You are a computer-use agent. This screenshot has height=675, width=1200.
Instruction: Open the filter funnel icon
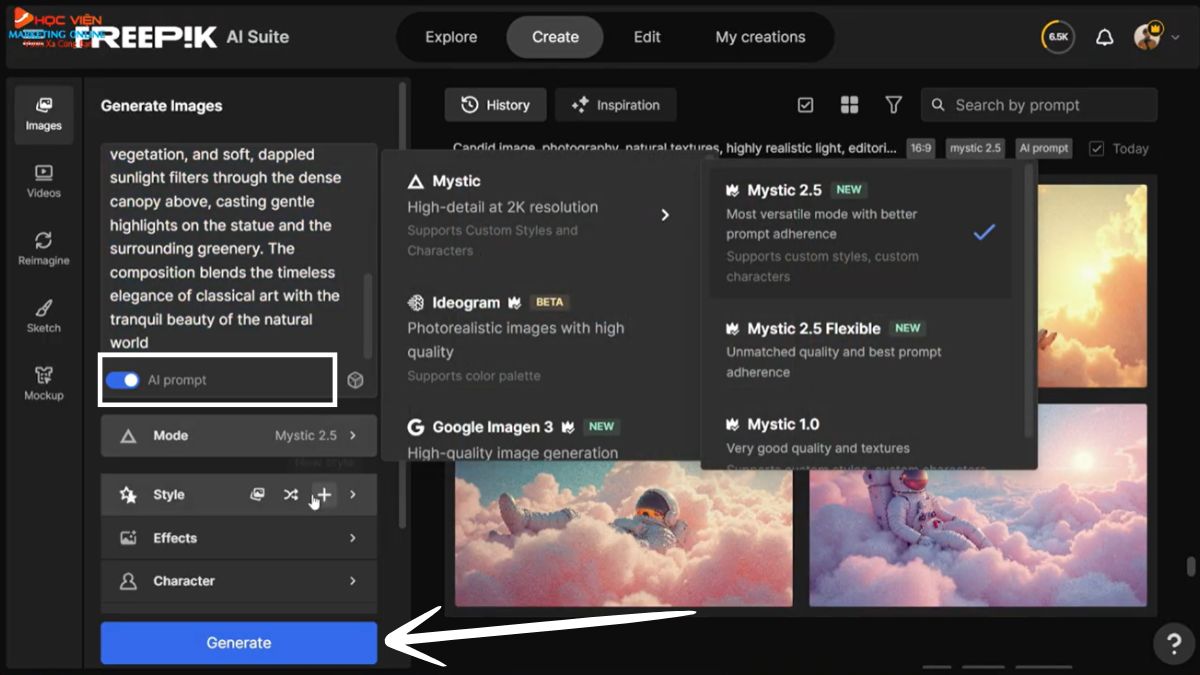pos(893,105)
